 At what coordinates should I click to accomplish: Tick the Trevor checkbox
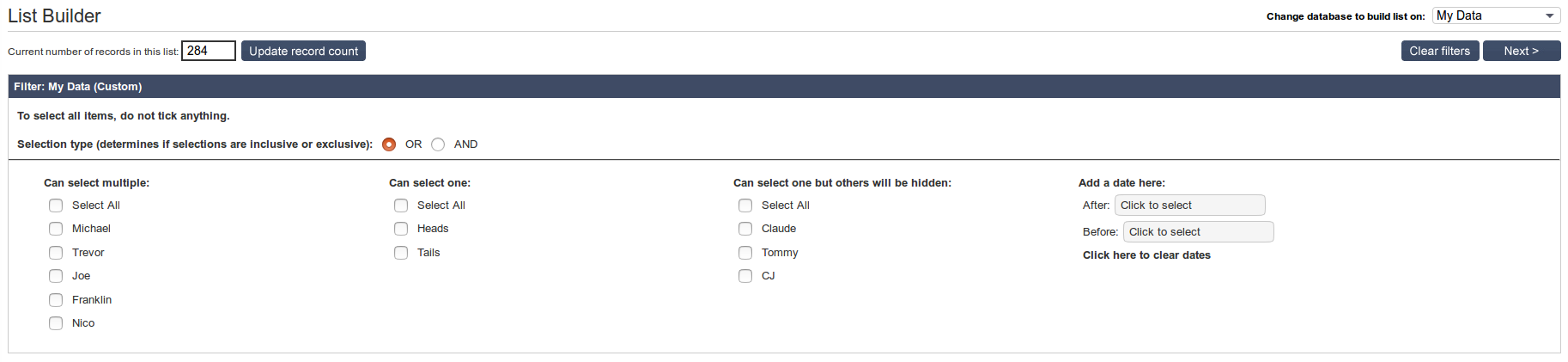pyautogui.click(x=56, y=253)
